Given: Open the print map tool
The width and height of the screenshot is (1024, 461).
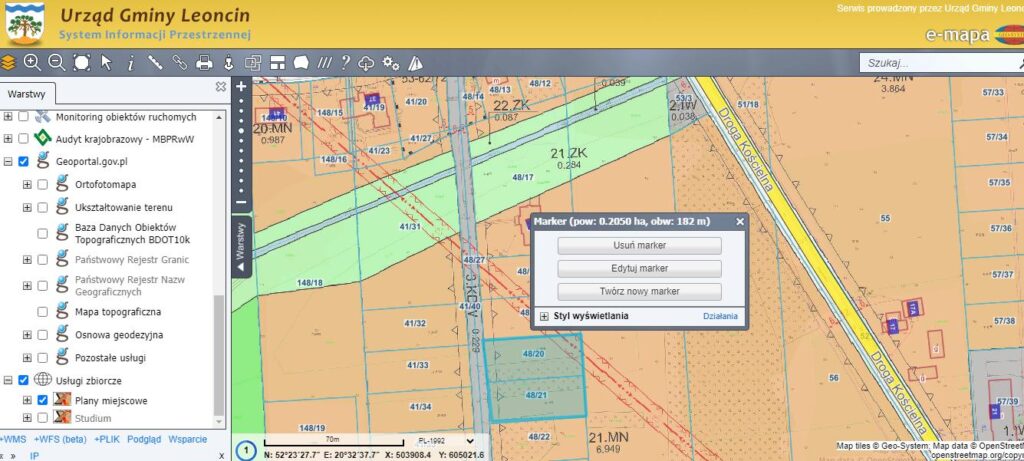Looking at the screenshot, I should [x=204, y=63].
